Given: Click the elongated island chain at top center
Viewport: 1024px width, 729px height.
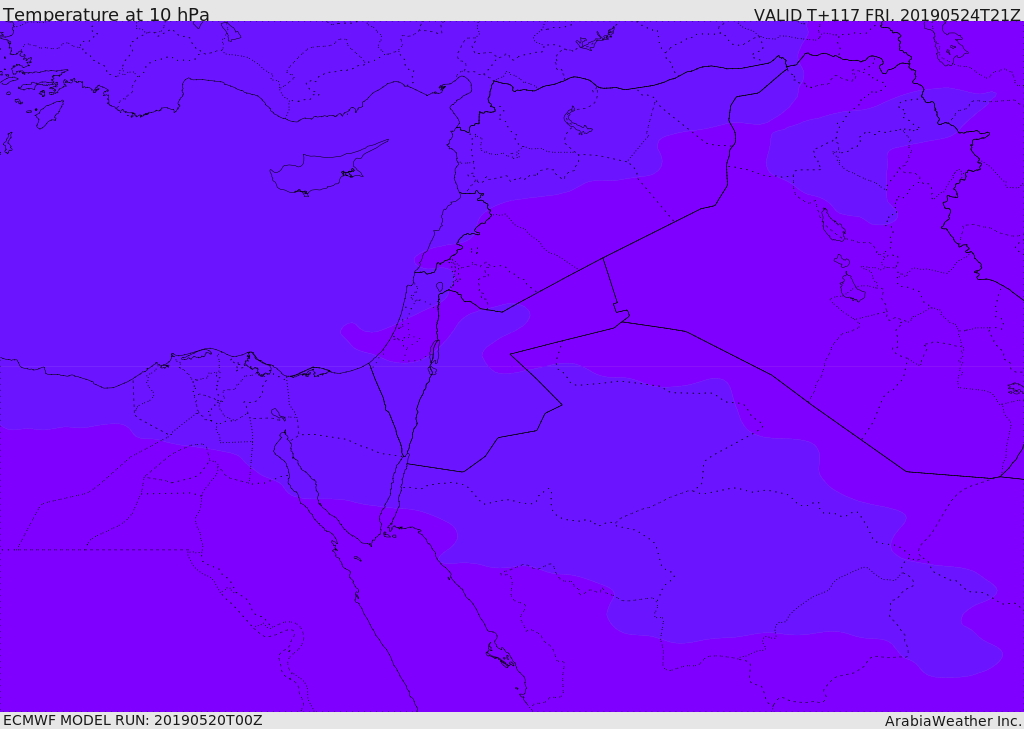Looking at the screenshot, I should coord(597,38).
